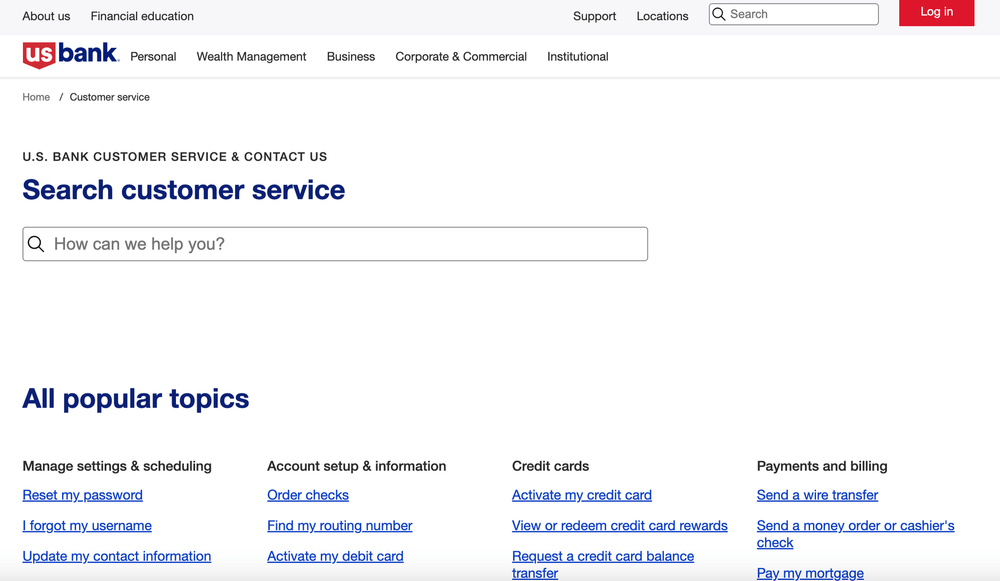
Task: Click 'Payments and billing' heading
Action: pos(822,466)
